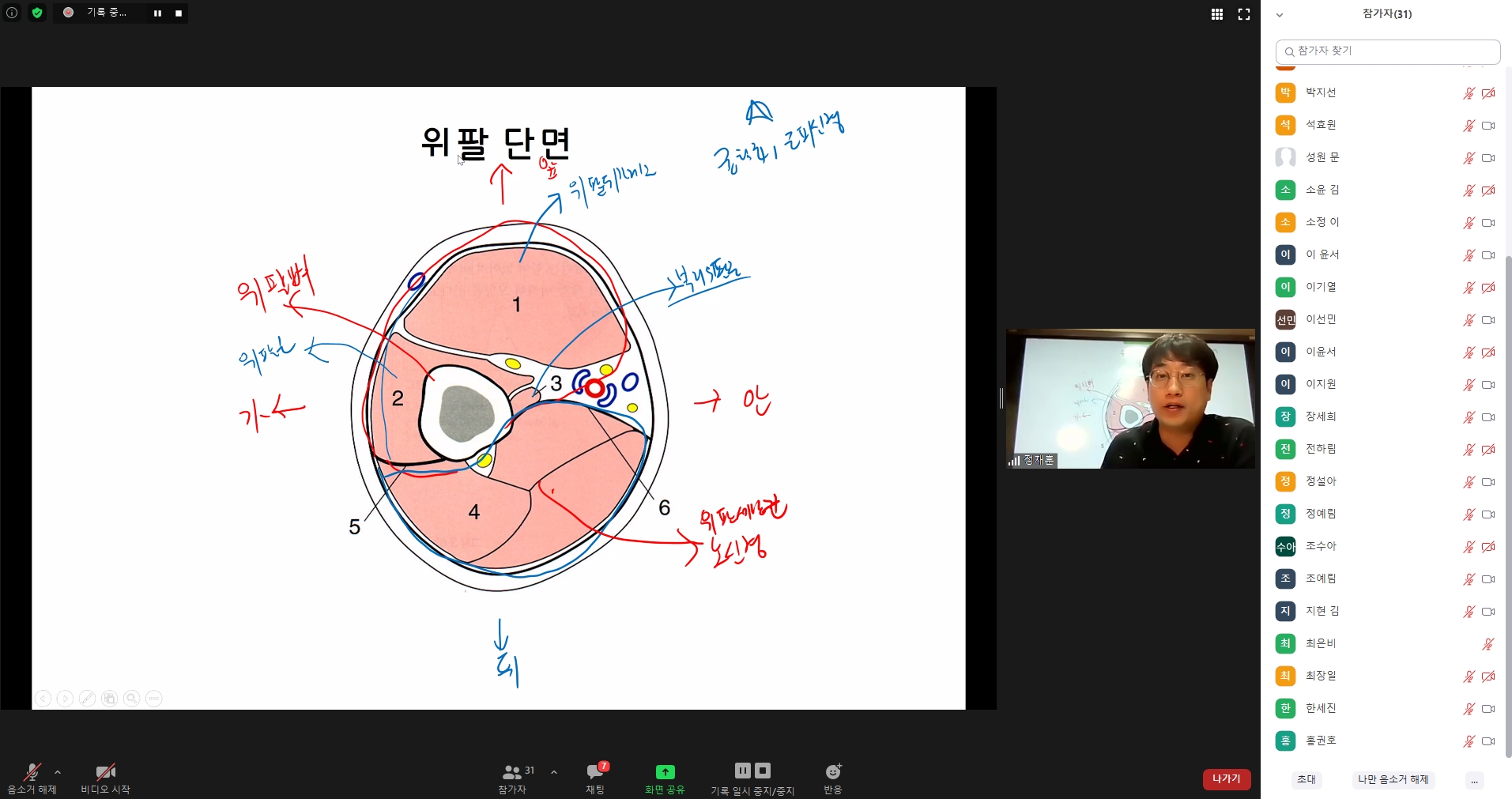The width and height of the screenshot is (1512, 799).
Task: Click the previous page arrow under the slide
Action: [43, 699]
